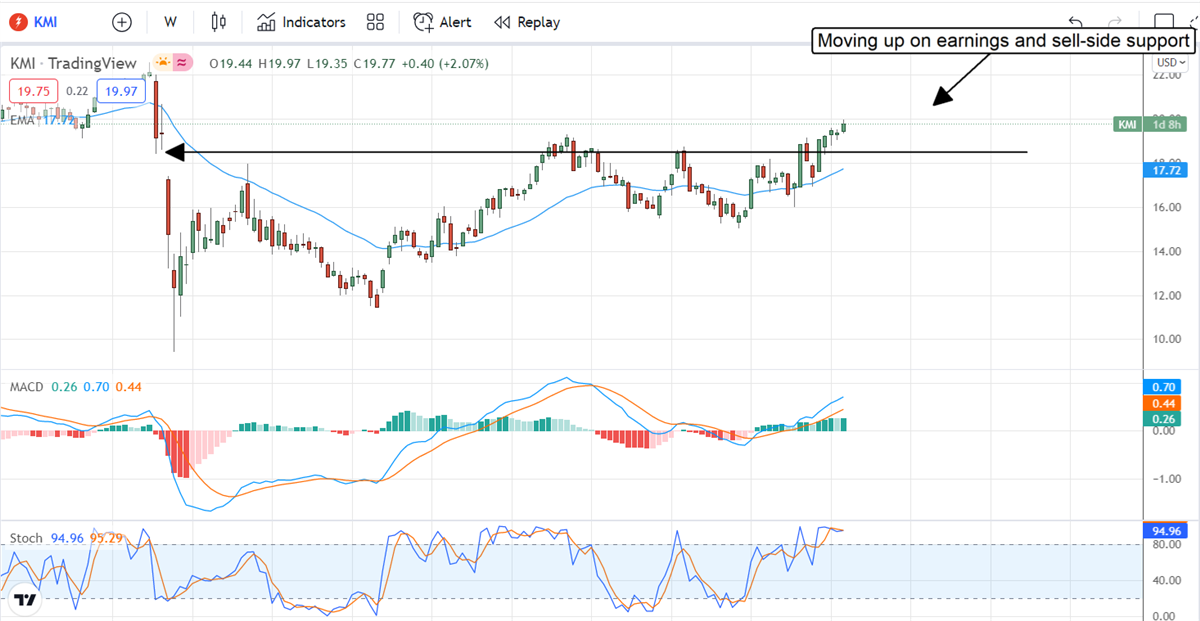This screenshot has height=621, width=1200.
Task: Click the TradingView logo in chart corner
Action: tap(26, 600)
